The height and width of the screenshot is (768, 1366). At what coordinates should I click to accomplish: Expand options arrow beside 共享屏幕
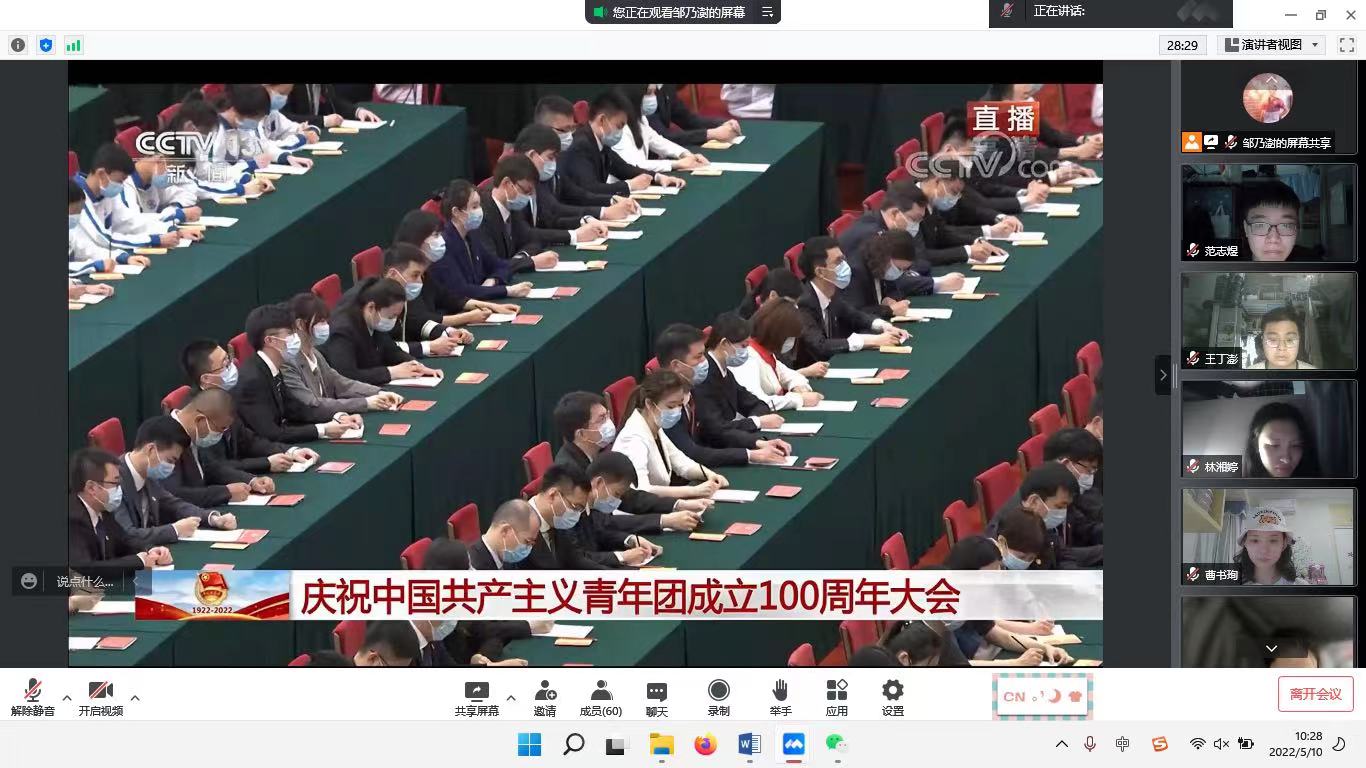(511, 698)
